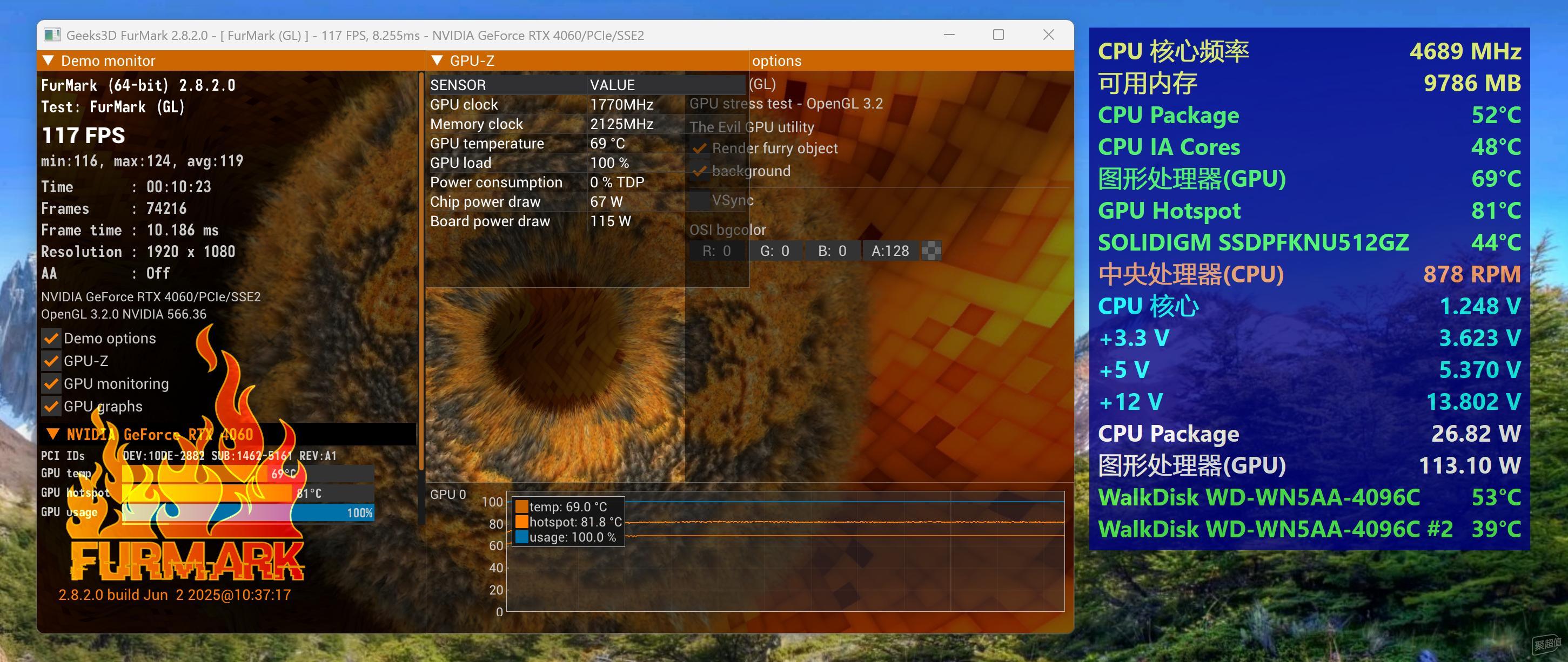Click the GPU load 100 % row
The image size is (1568, 662).
point(587,163)
